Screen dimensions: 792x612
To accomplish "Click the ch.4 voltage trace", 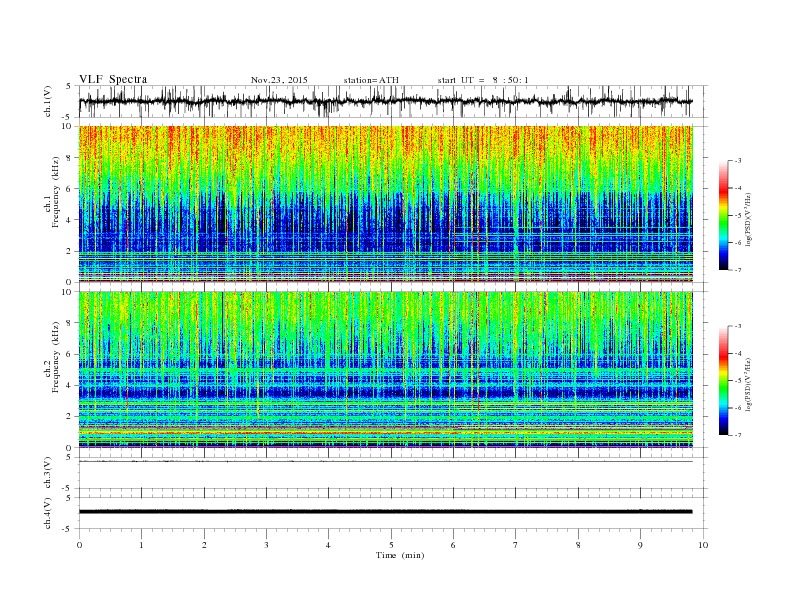I will pos(385,512).
